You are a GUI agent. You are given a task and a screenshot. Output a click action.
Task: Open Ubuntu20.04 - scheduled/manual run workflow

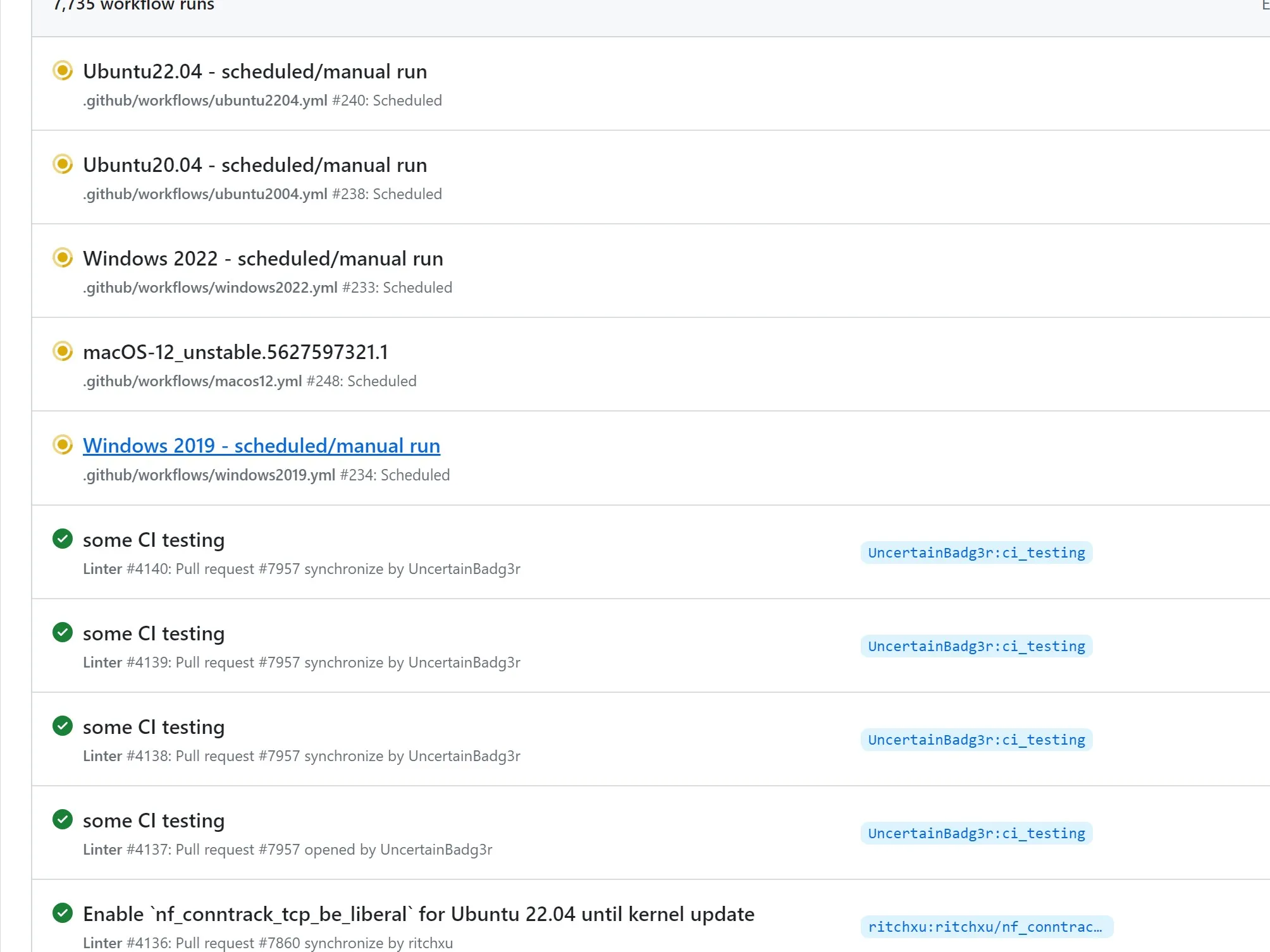point(255,165)
